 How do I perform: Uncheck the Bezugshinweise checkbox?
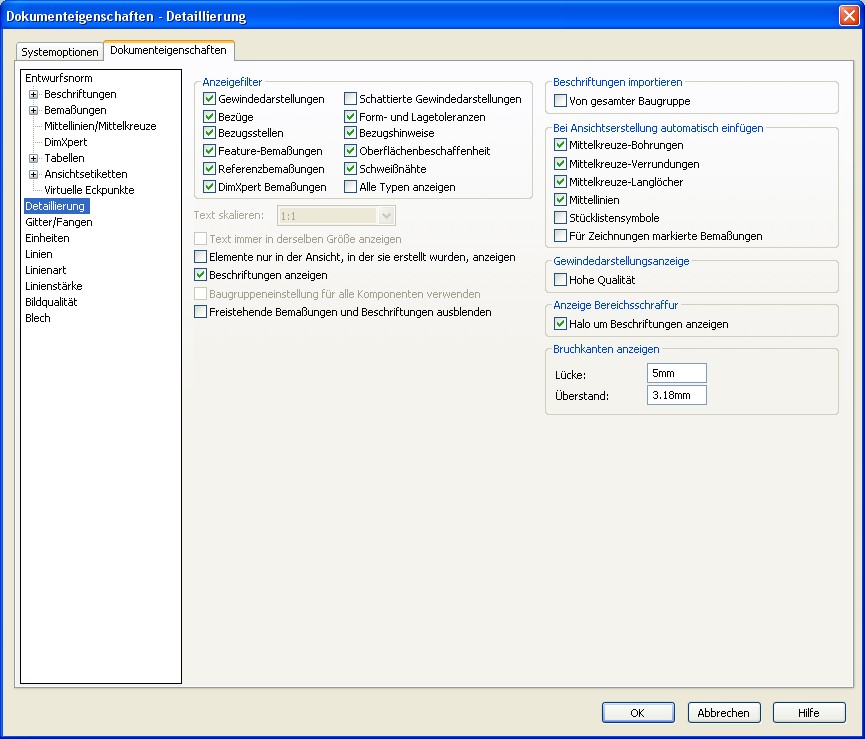coord(350,133)
